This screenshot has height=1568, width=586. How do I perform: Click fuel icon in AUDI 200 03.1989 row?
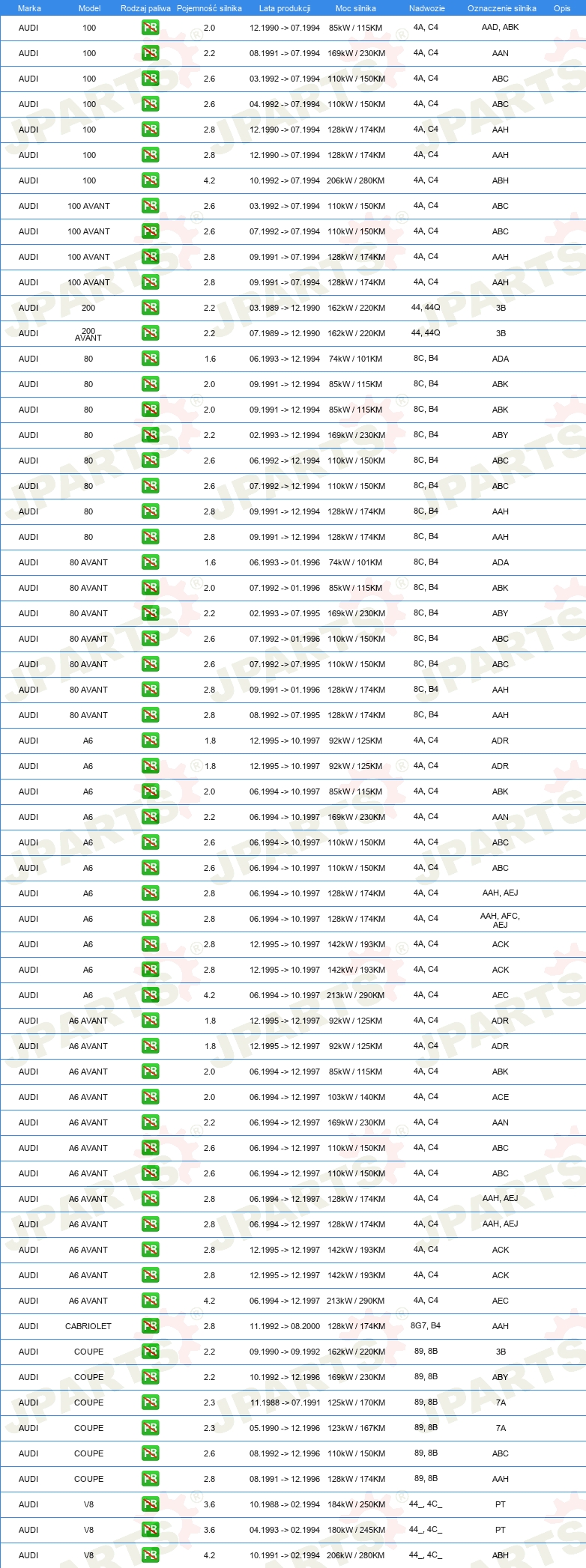pos(150,308)
